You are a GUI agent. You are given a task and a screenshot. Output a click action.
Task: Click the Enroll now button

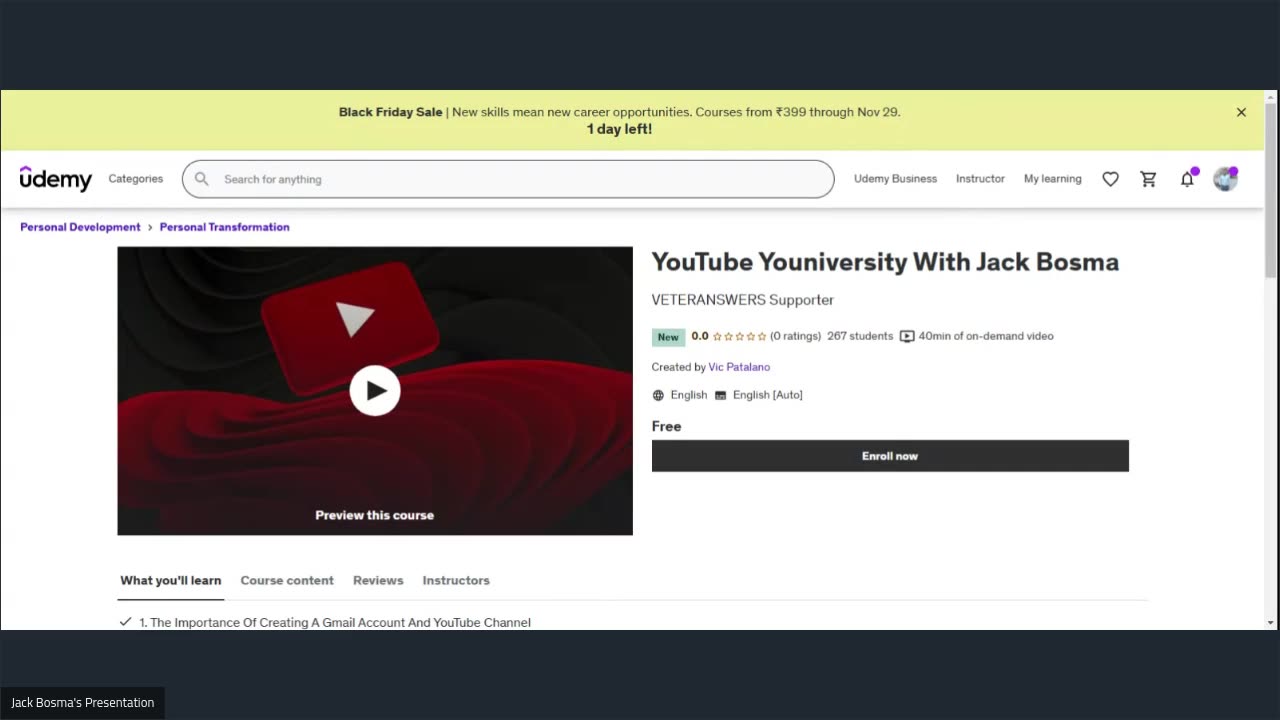pos(890,456)
